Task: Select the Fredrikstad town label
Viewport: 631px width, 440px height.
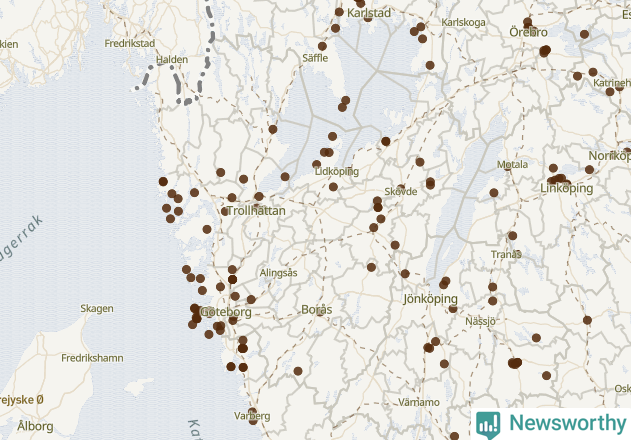Action: pos(130,43)
